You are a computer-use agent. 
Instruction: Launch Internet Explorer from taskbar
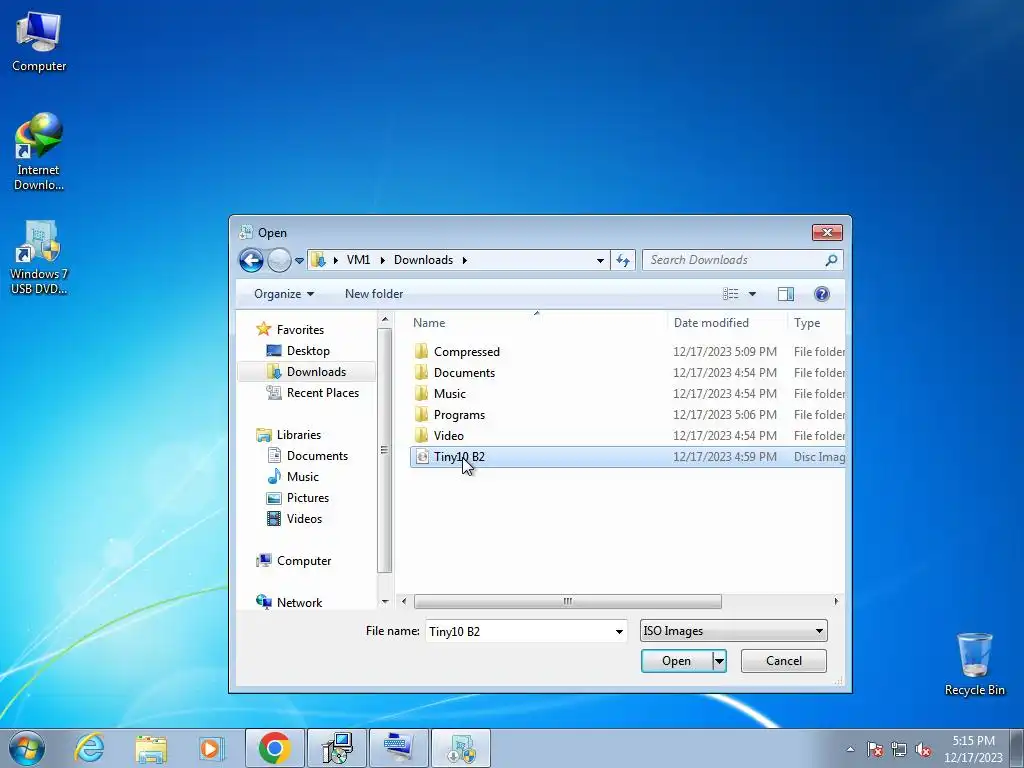coord(89,748)
